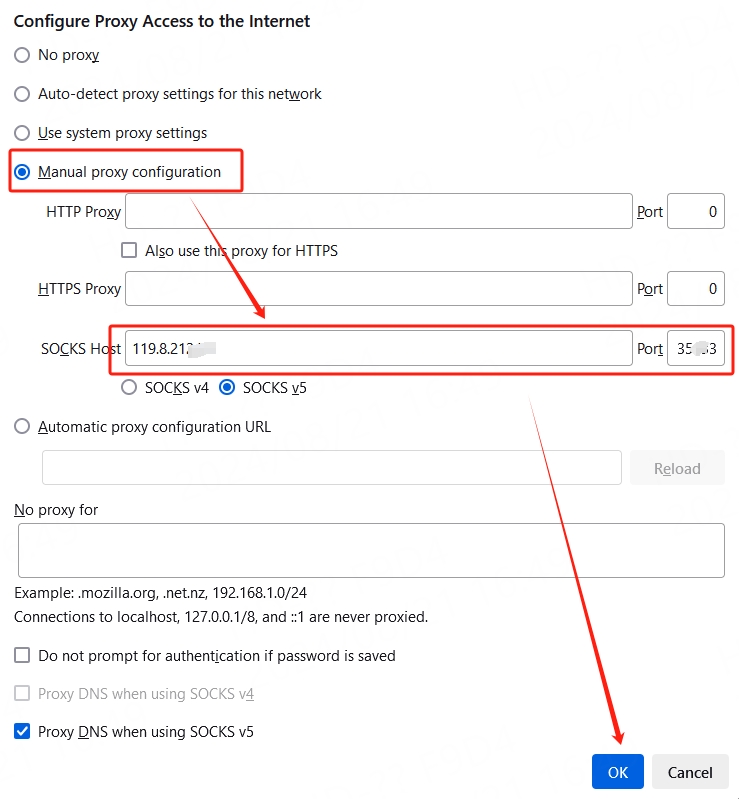739x799 pixels.
Task: Check Do not prompt for authentication option
Action: 22,656
